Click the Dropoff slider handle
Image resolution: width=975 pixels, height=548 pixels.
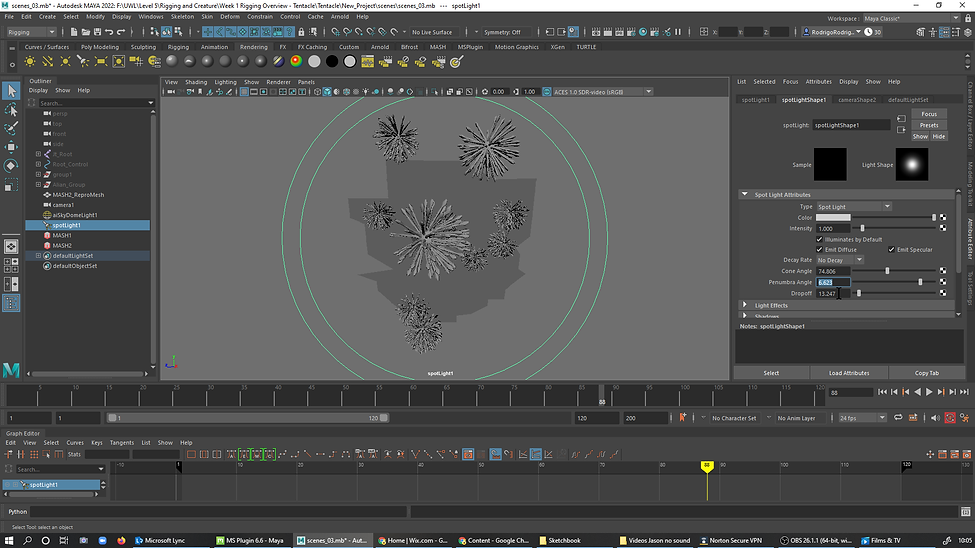(859, 293)
